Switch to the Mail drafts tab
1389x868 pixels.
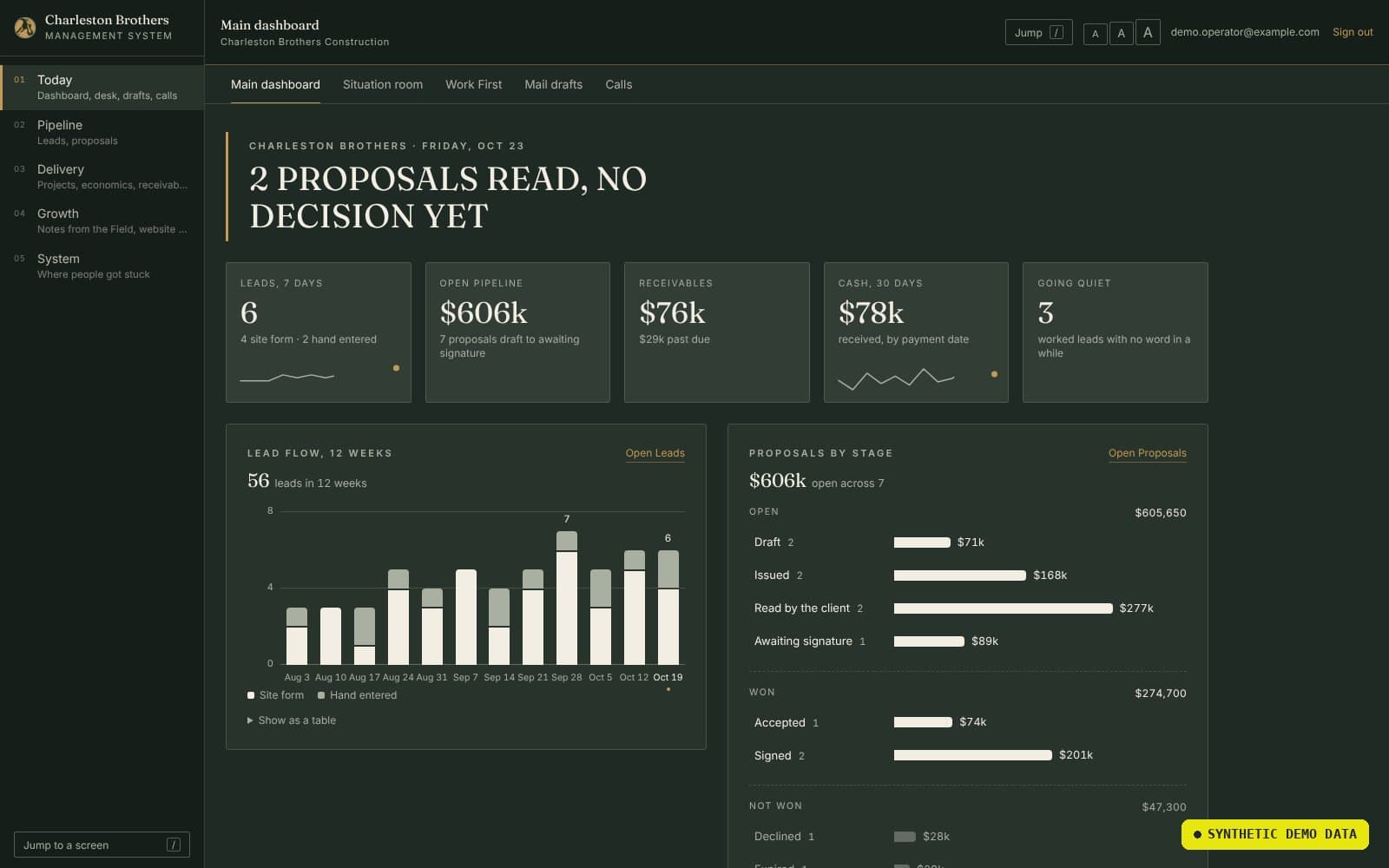coord(553,84)
